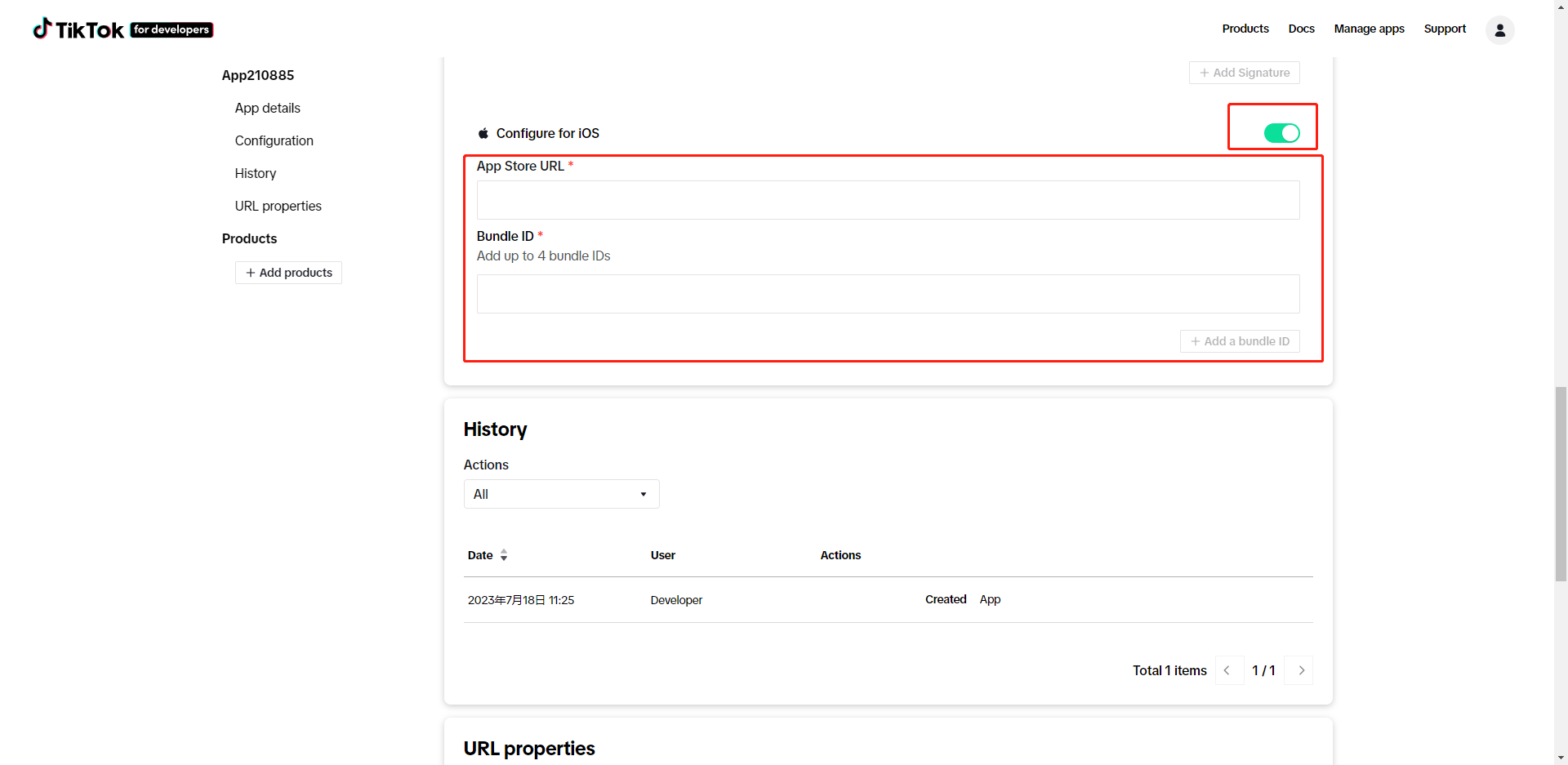Click the 'Total 1 items' text

pyautogui.click(x=1169, y=670)
